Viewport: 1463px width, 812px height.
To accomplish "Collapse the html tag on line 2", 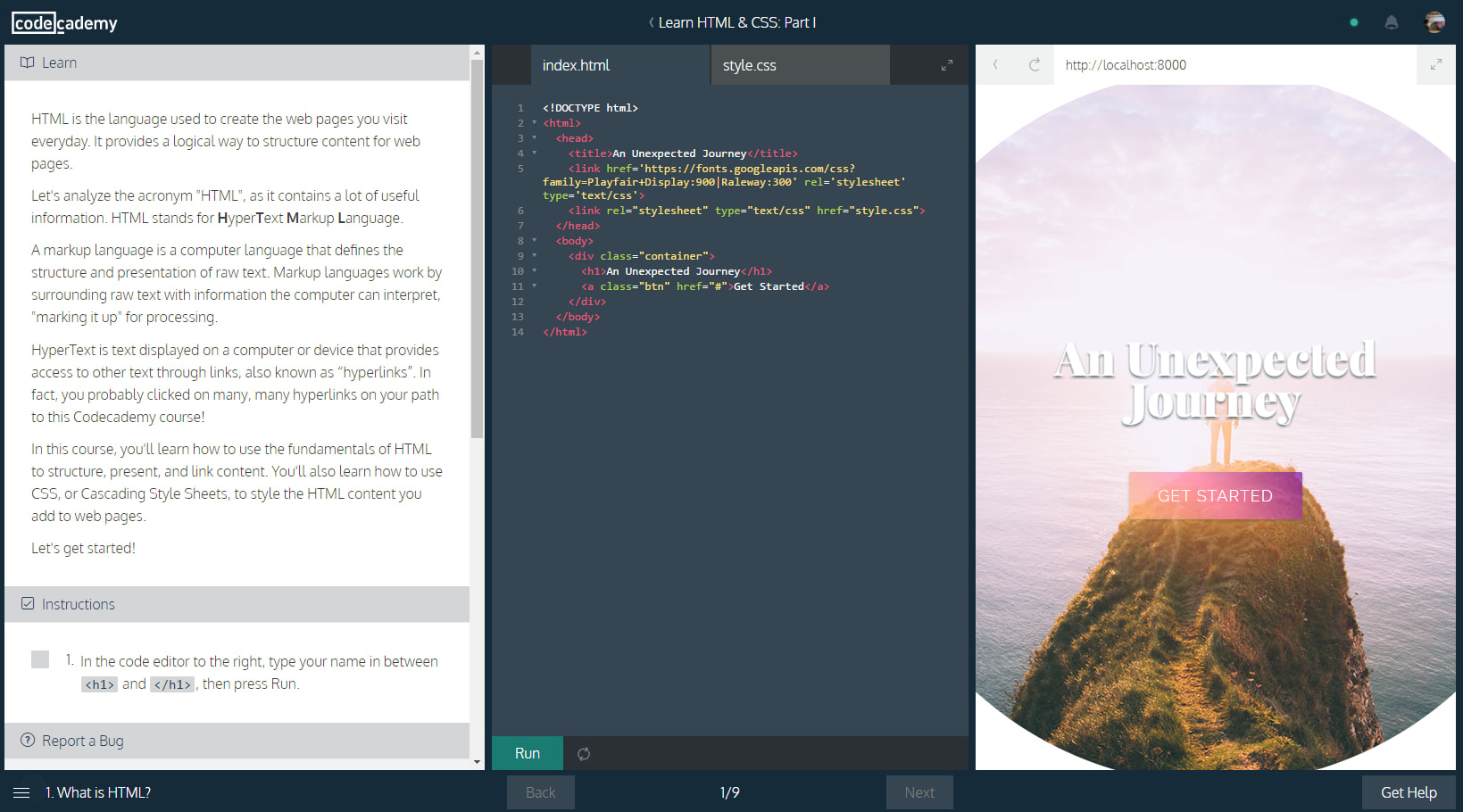I will [x=535, y=122].
